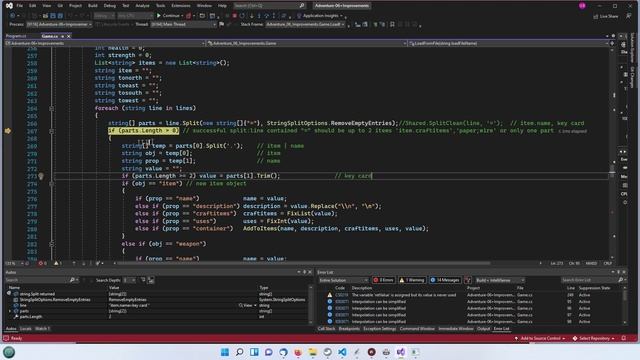Open the LoadFromFile member dropdown
Screen dimensions: 640x360
tap(508, 43)
